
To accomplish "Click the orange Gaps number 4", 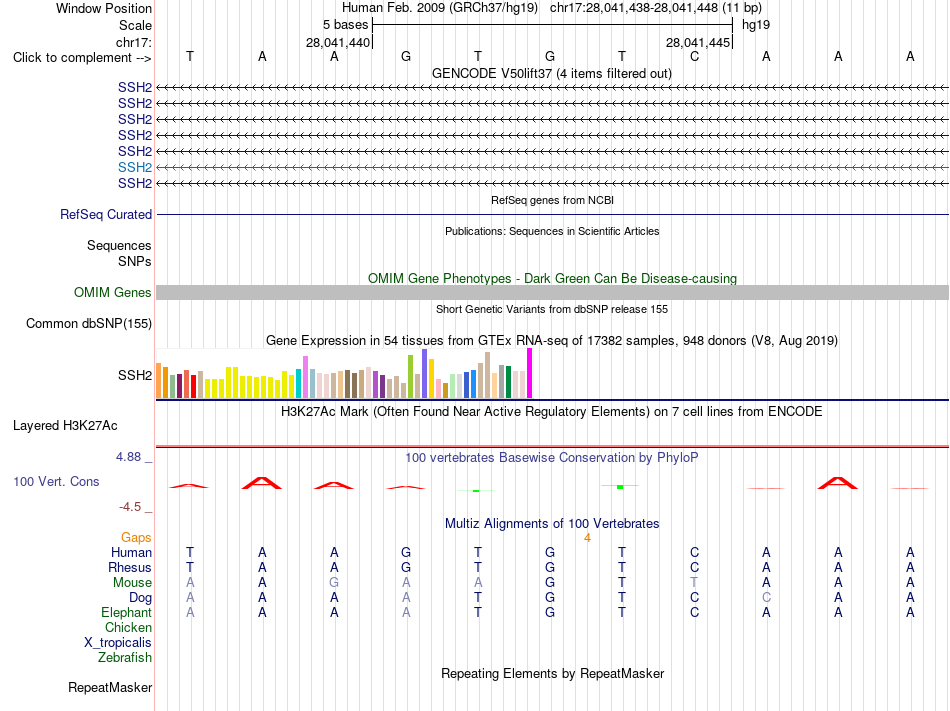I will coord(587,538).
